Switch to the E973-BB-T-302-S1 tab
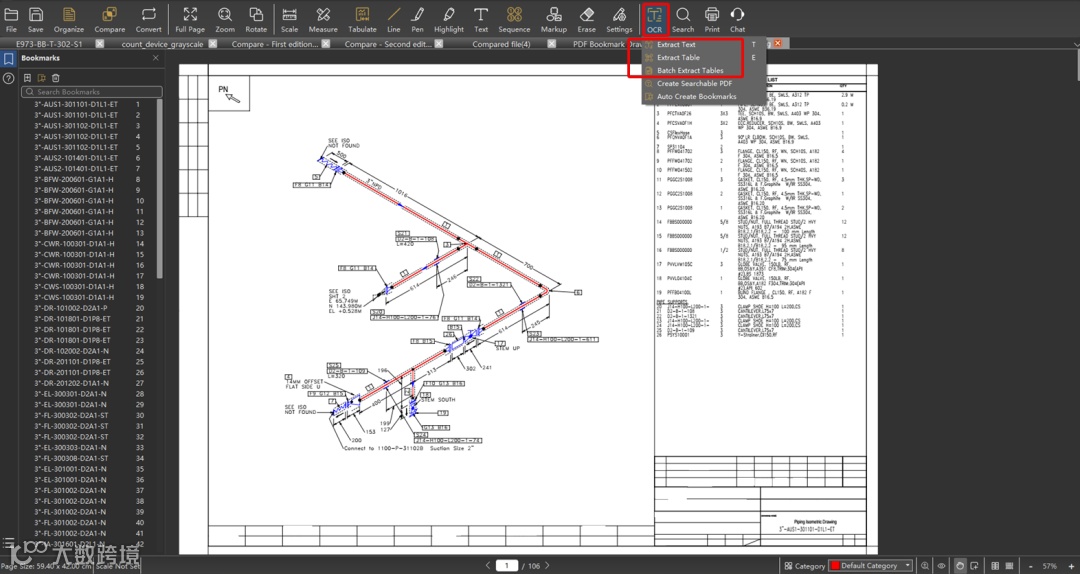This screenshot has width=1080, height=574. pyautogui.click(x=49, y=43)
